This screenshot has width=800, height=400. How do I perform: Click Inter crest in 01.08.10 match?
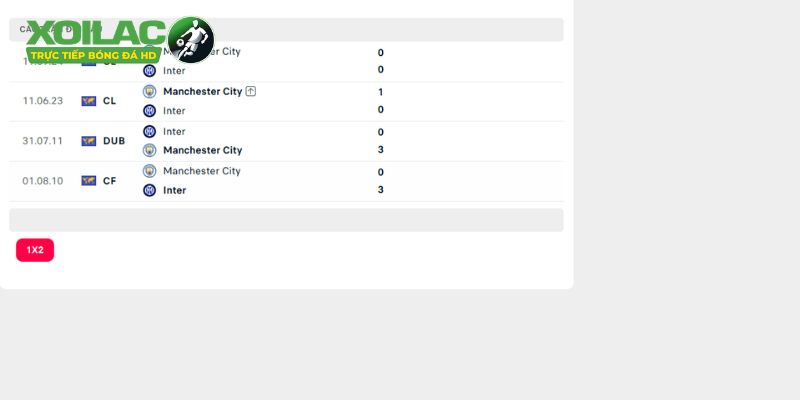point(149,190)
